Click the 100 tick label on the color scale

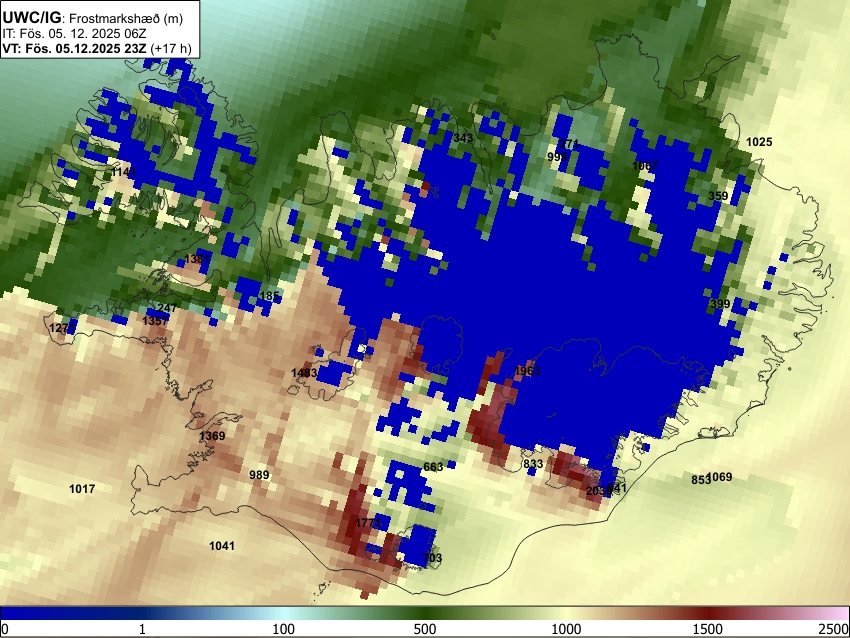pos(283,629)
